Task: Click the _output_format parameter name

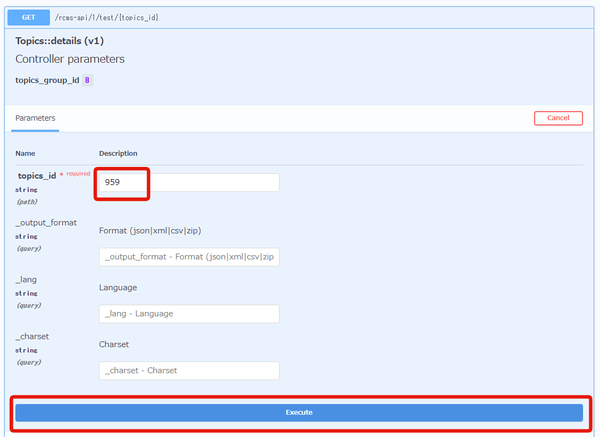Action: (45, 222)
